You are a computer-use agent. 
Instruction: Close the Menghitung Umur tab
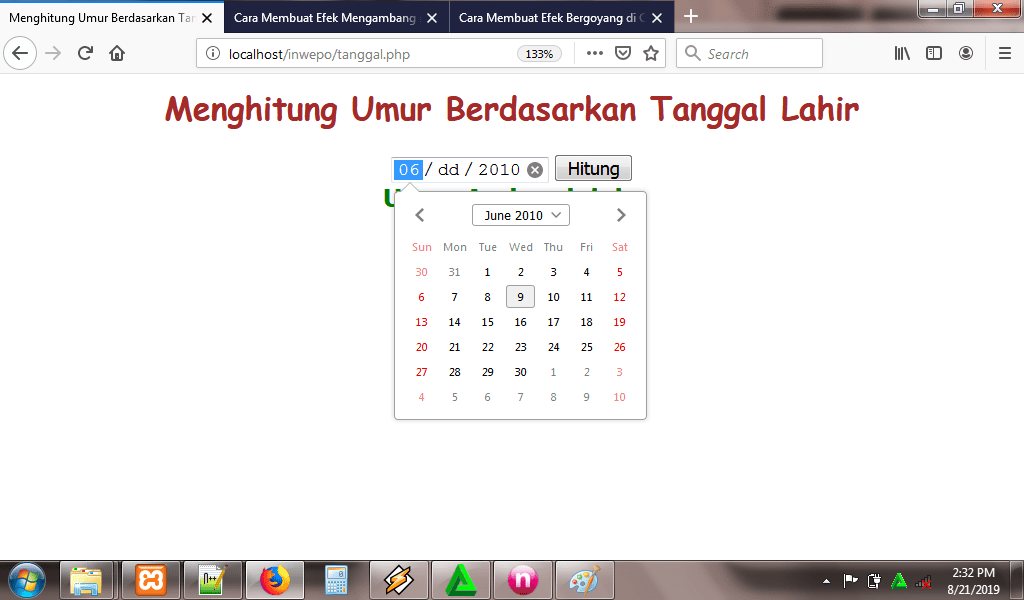pos(207,18)
